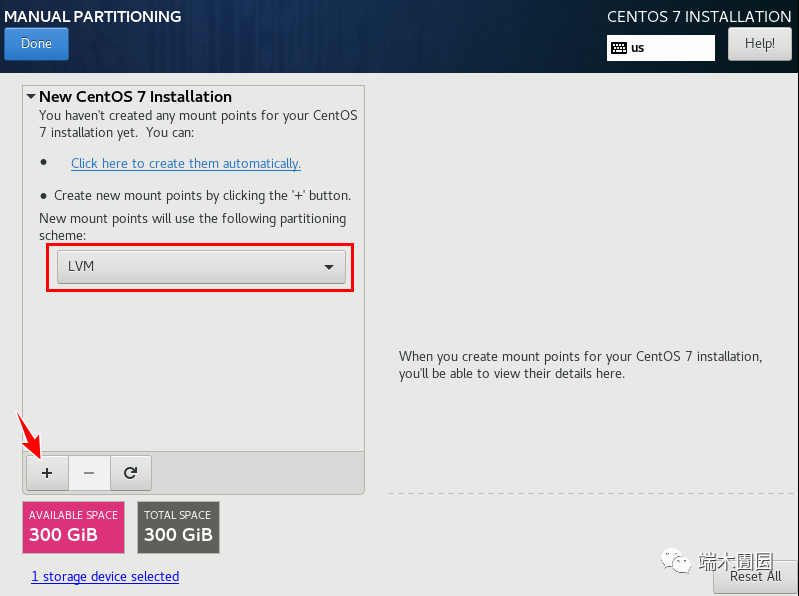Select the us keyboard layout field

click(660, 48)
